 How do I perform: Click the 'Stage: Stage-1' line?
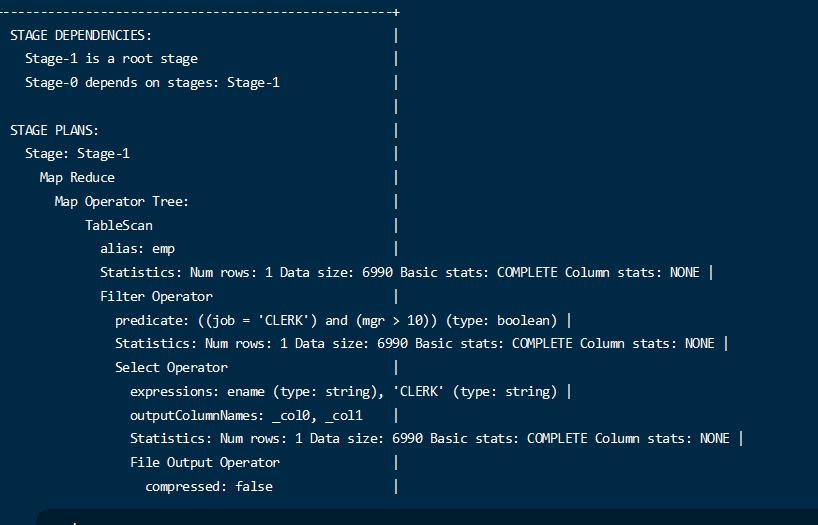(77, 154)
